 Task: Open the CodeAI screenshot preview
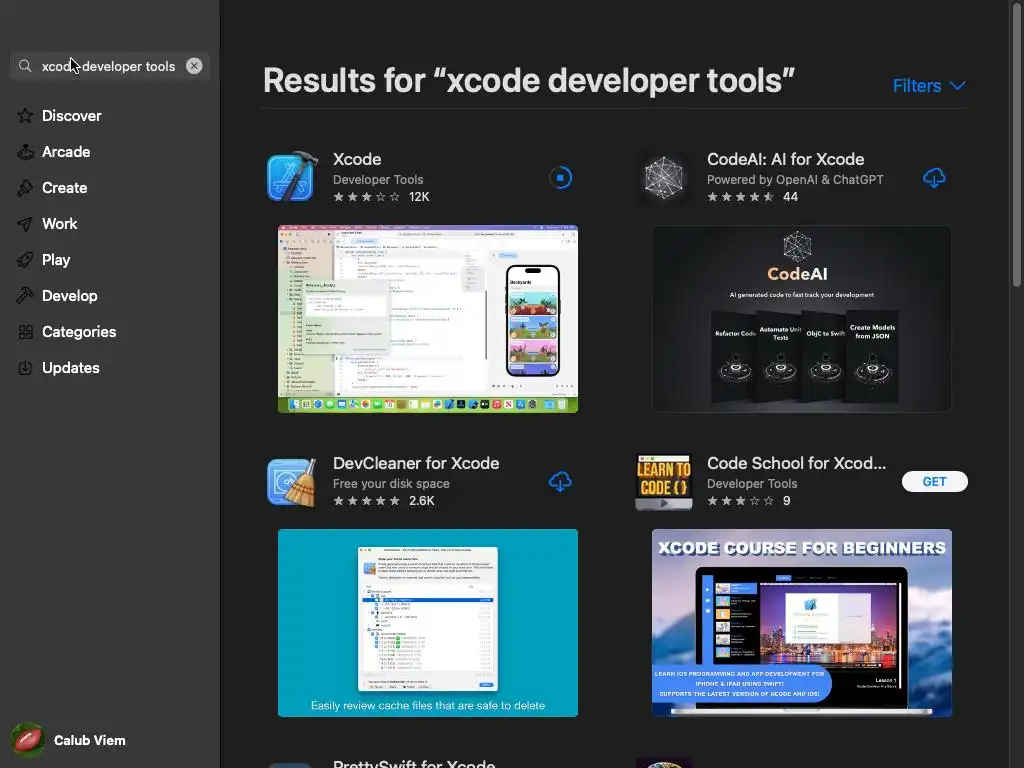[x=802, y=319]
